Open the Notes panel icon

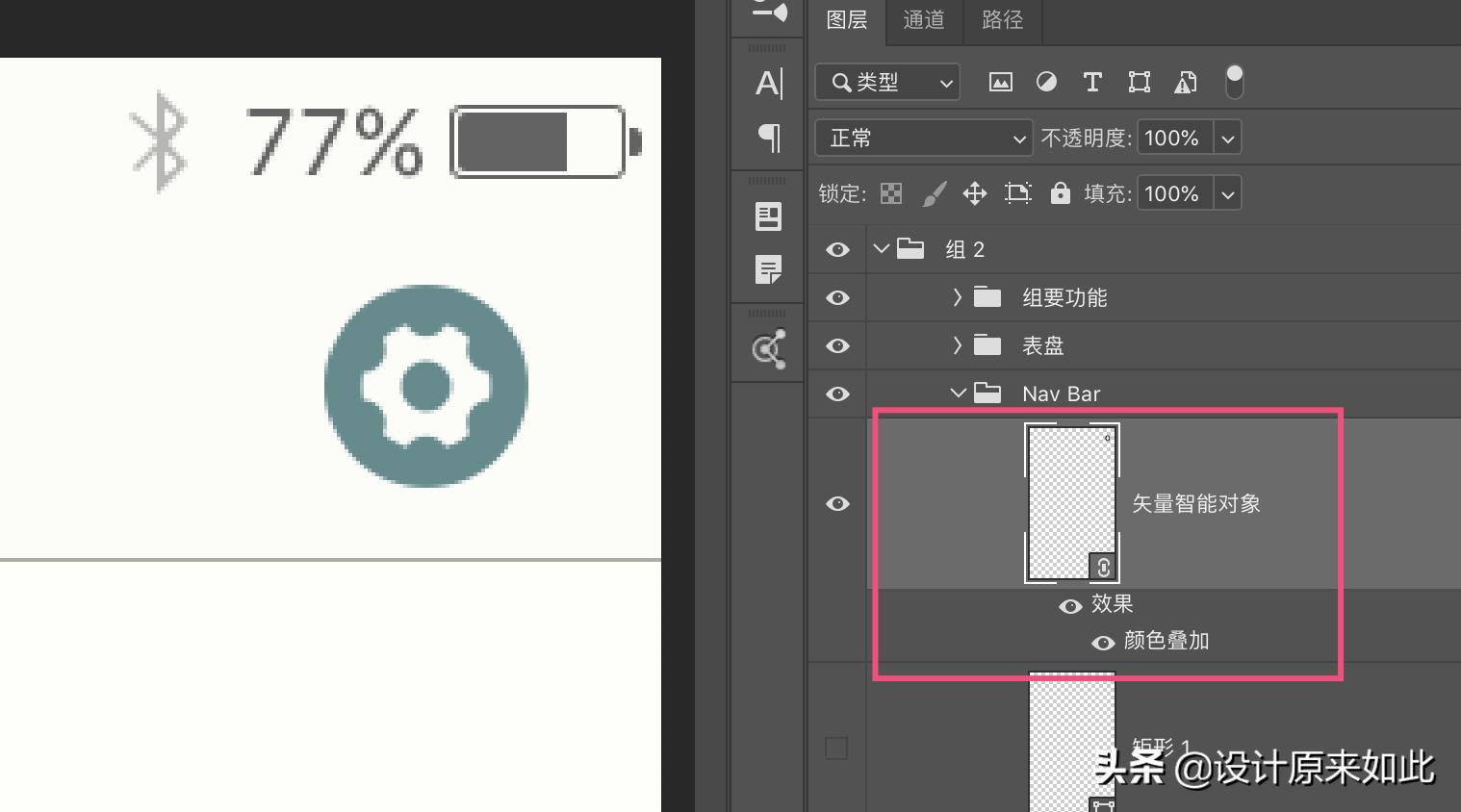pos(768,269)
